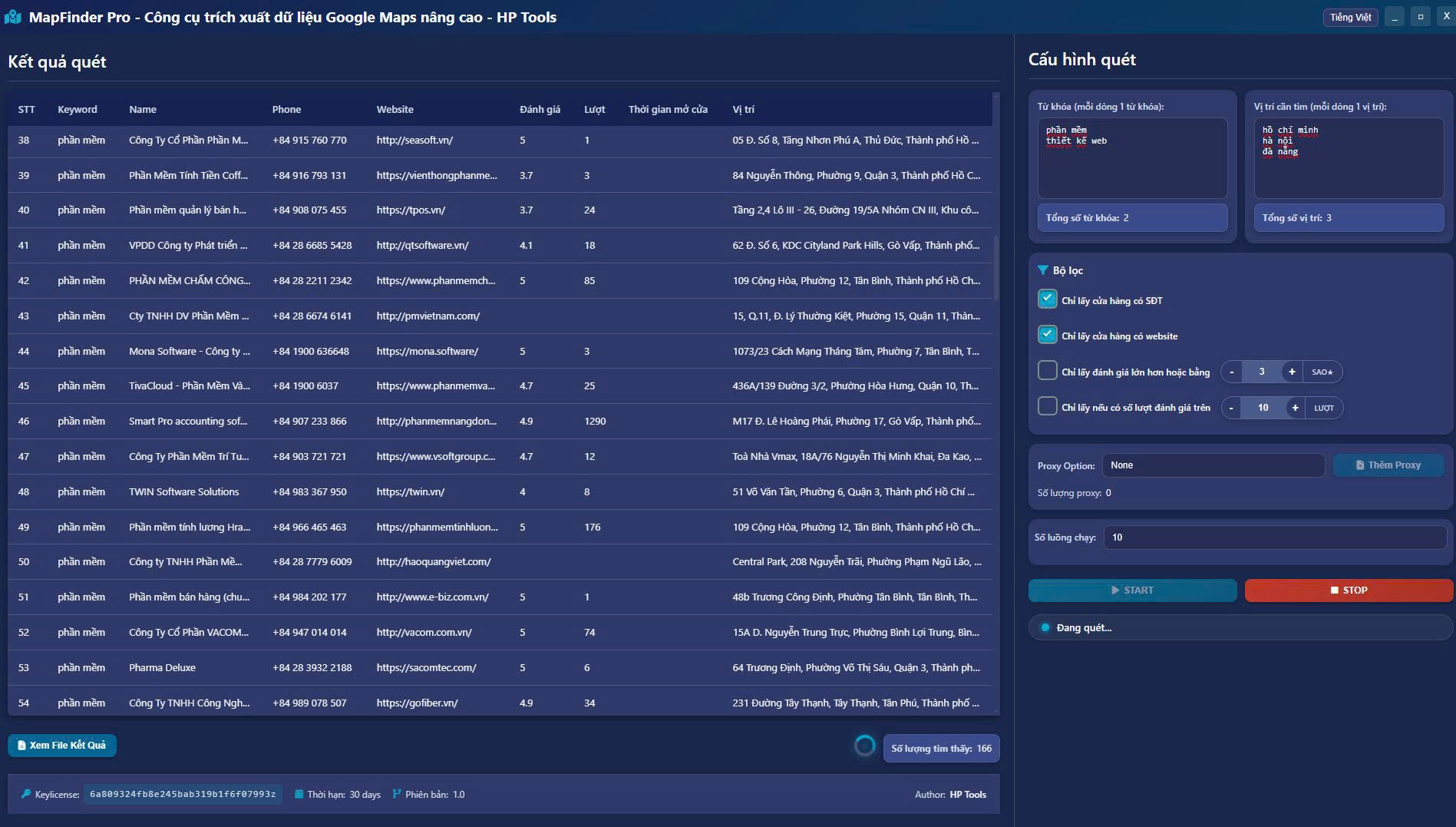Stop scanning with the red STOP button
Viewport: 1456px width, 827px height.
1349,590
